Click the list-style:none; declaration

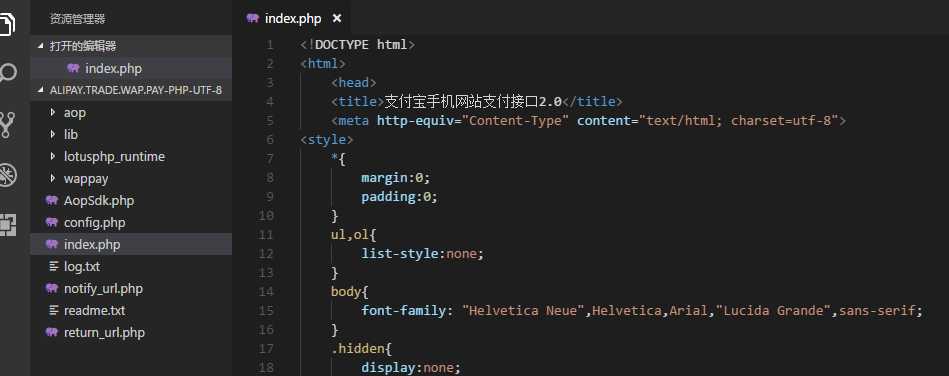[422, 254]
